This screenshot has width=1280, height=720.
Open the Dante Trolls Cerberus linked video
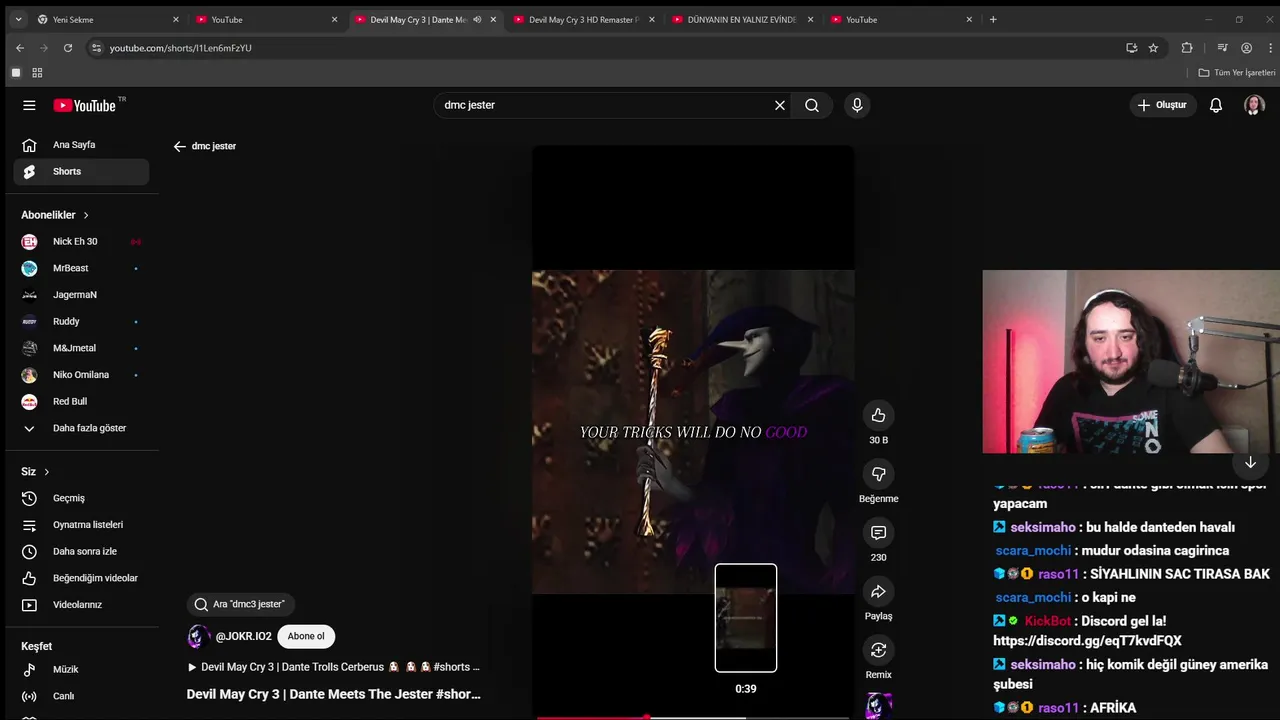point(334,667)
